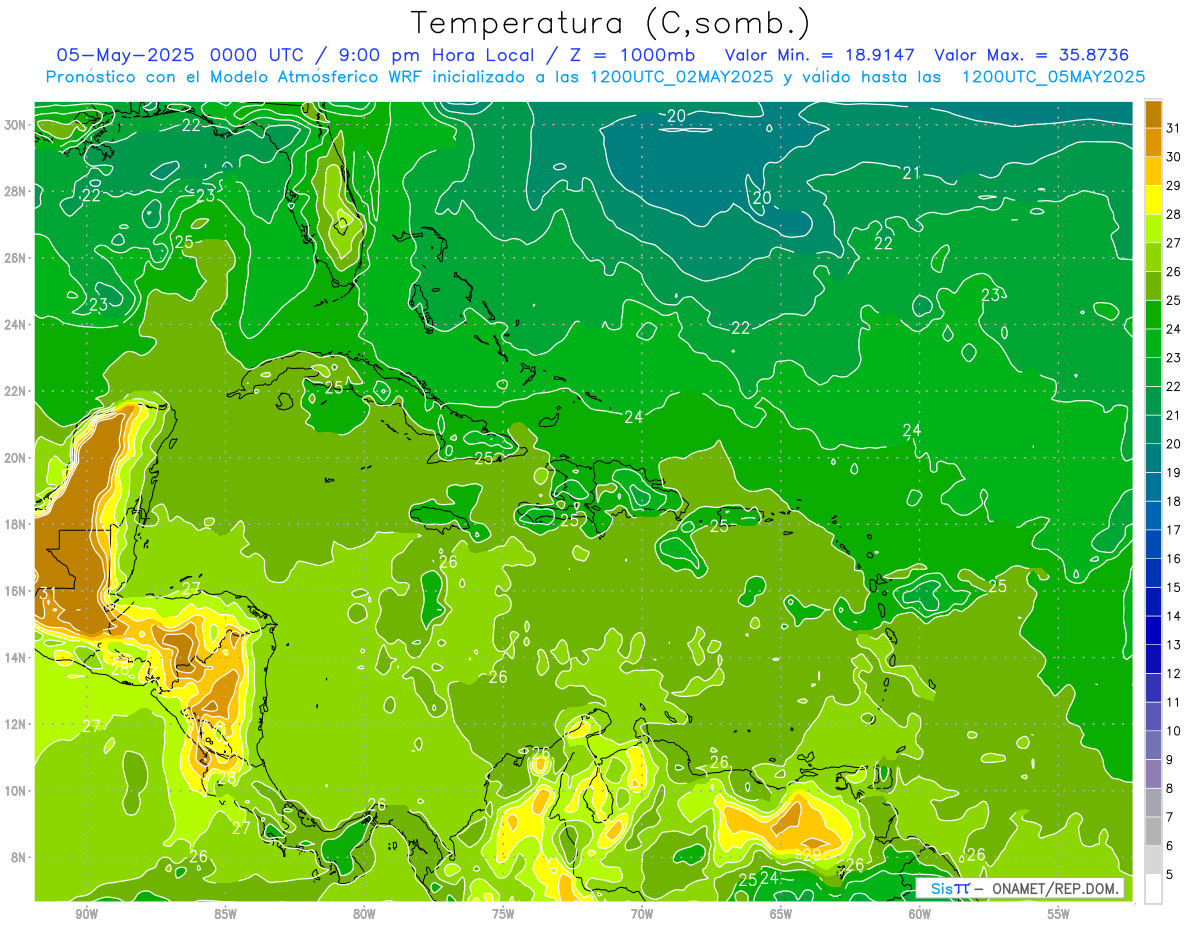1200x927 pixels.
Task: Click the "14N" latitude axis label
Action: [x=16, y=657]
